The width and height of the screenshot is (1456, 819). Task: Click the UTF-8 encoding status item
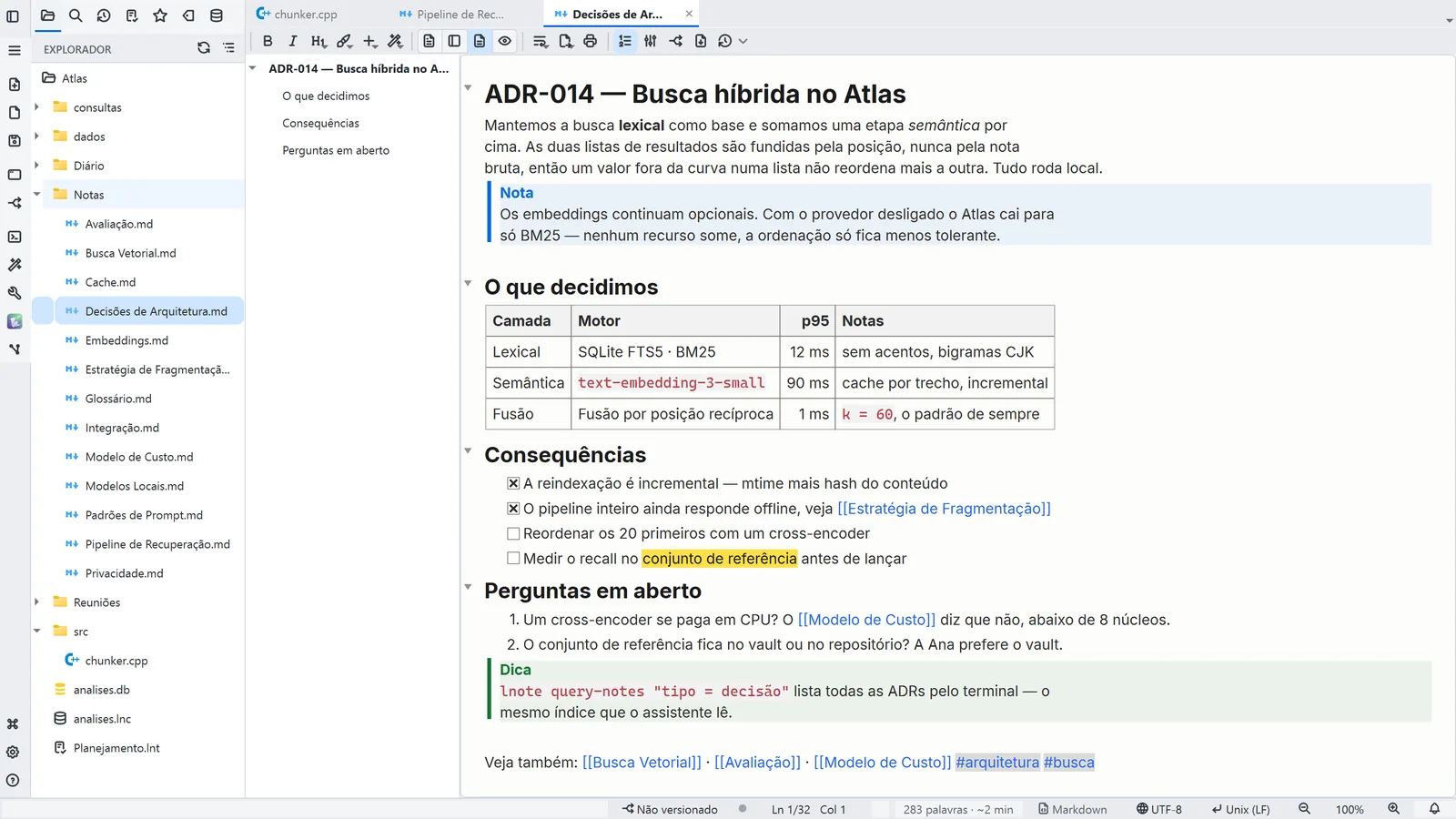coord(1158,809)
